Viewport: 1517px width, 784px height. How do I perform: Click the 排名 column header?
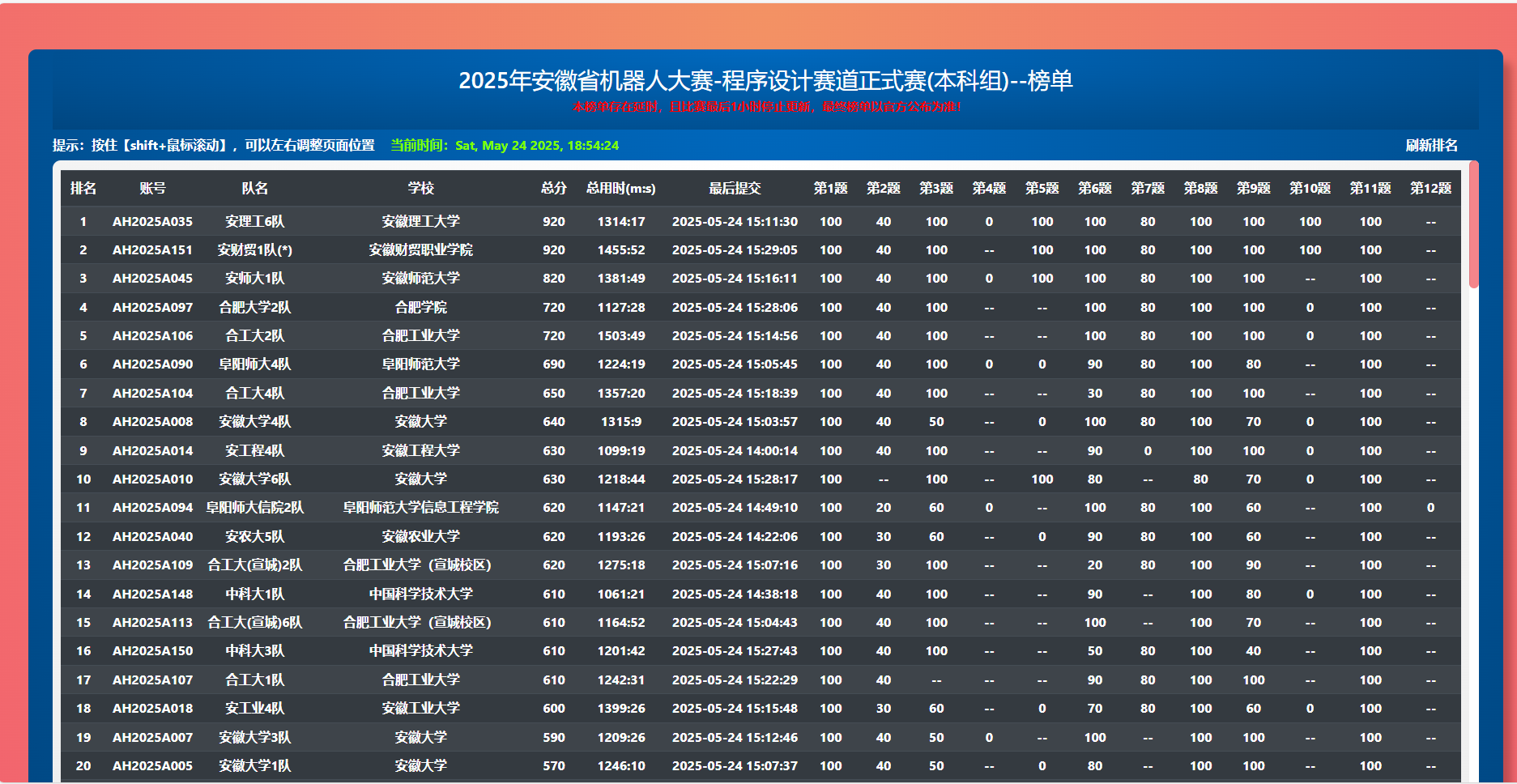coord(83,188)
